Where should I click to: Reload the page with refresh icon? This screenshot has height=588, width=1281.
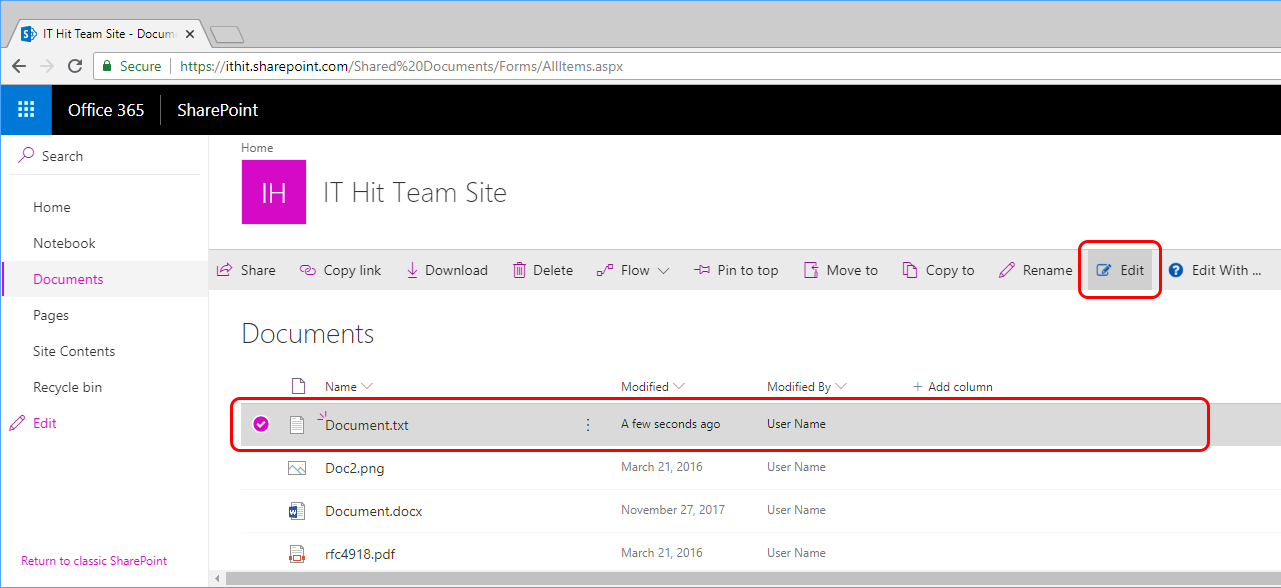75,66
